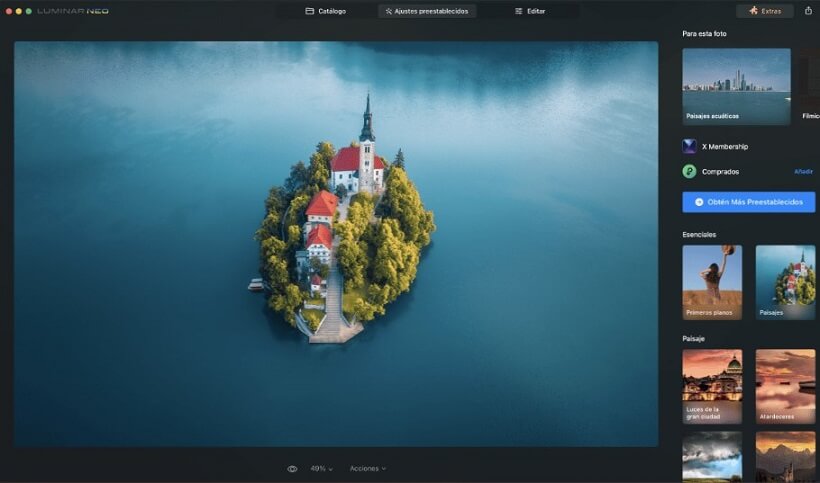Switch to Ajustes preestablecidos tab
Screen dimensions: 820x483
(x=427, y=11)
